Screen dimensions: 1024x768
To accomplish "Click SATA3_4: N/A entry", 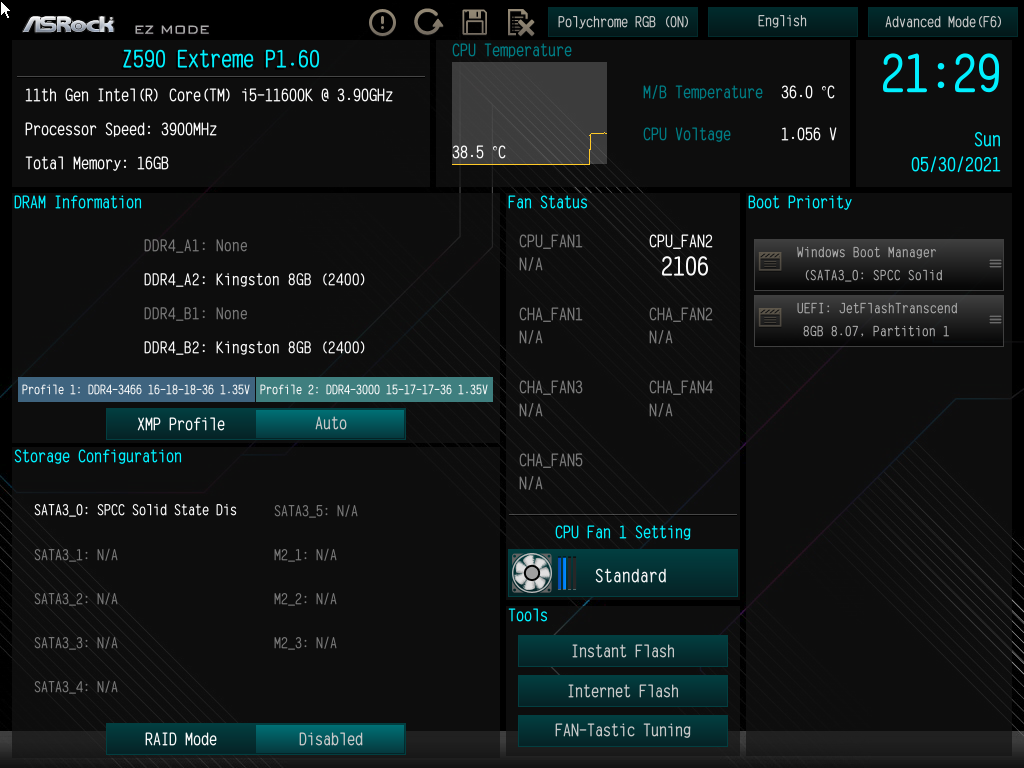I will click(76, 687).
